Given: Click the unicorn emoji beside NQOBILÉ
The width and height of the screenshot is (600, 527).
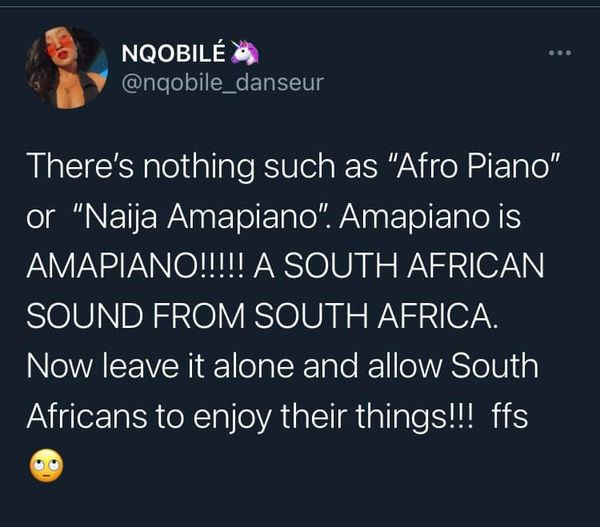Looking at the screenshot, I should 242,53.
